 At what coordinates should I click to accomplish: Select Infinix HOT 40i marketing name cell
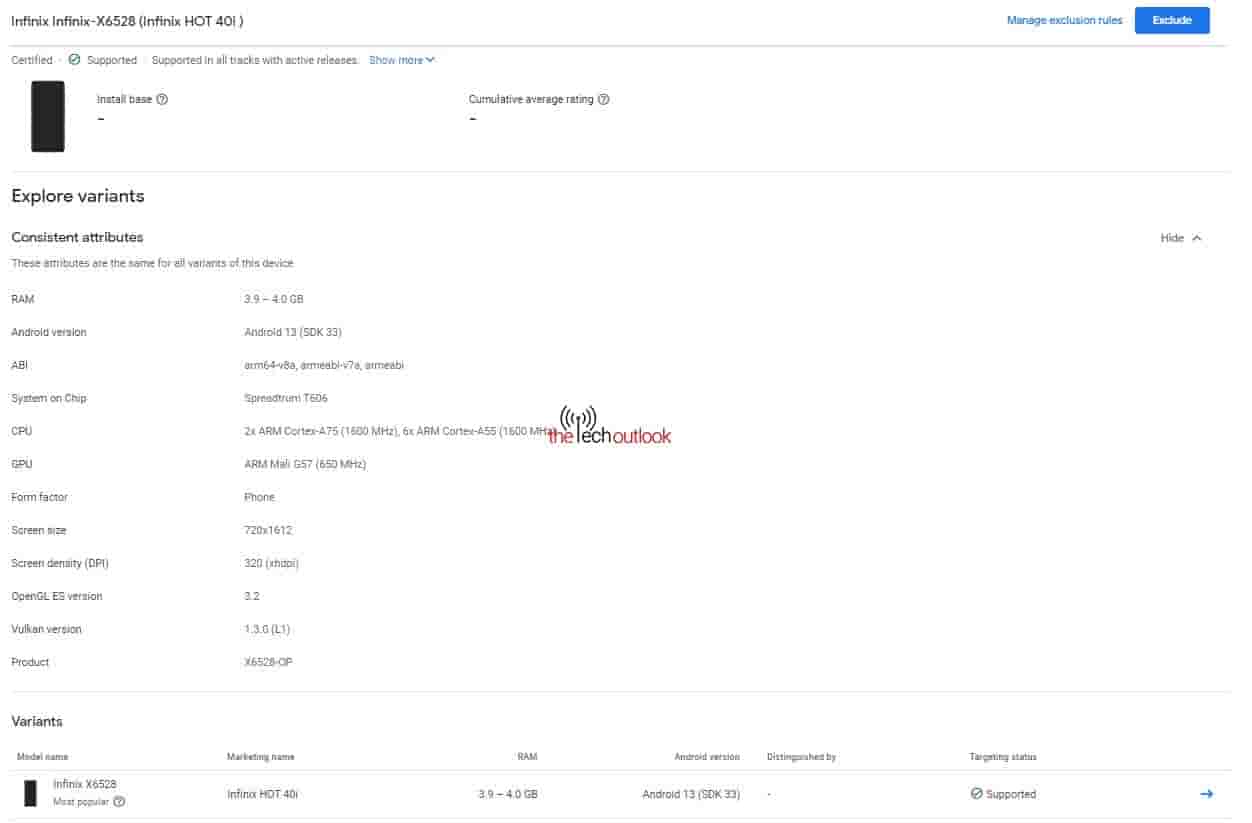coord(262,794)
